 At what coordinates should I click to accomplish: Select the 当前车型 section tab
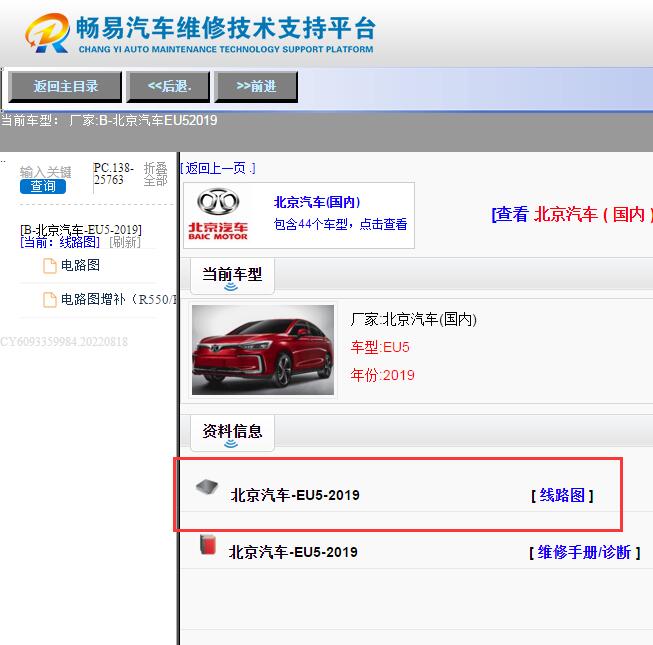(x=232, y=275)
